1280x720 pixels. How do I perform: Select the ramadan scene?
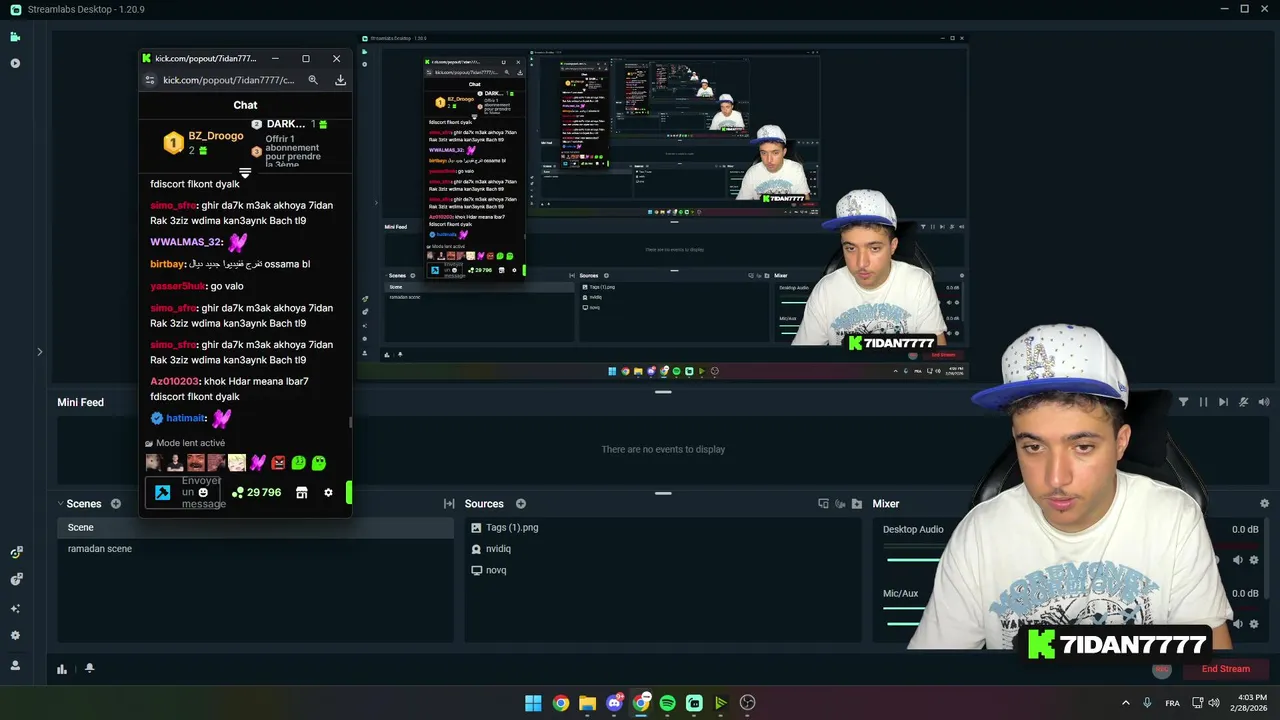coord(100,549)
